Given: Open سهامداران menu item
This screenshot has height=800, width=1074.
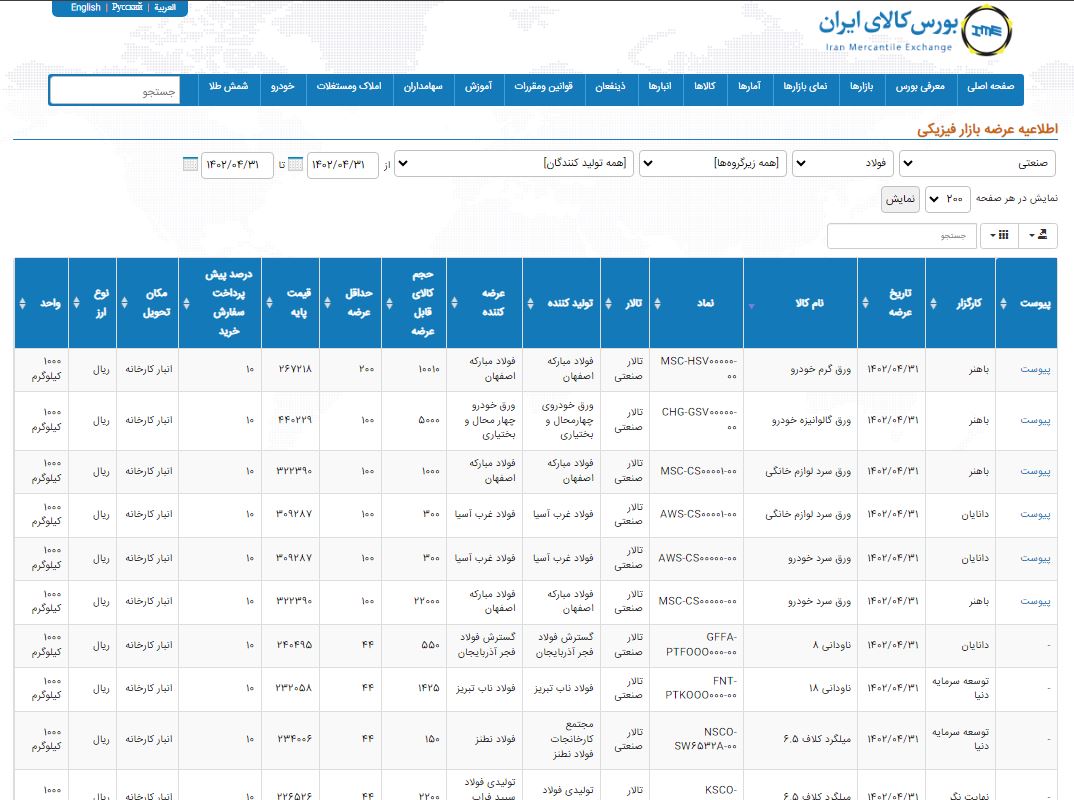Looking at the screenshot, I should tap(423, 86).
